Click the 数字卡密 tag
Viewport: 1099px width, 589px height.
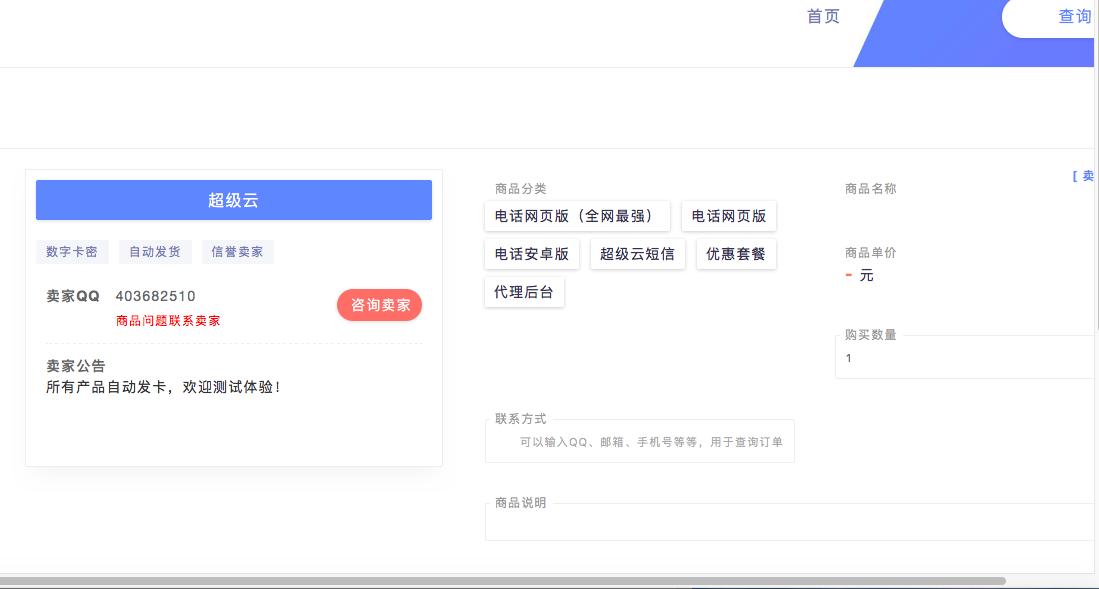(x=72, y=252)
